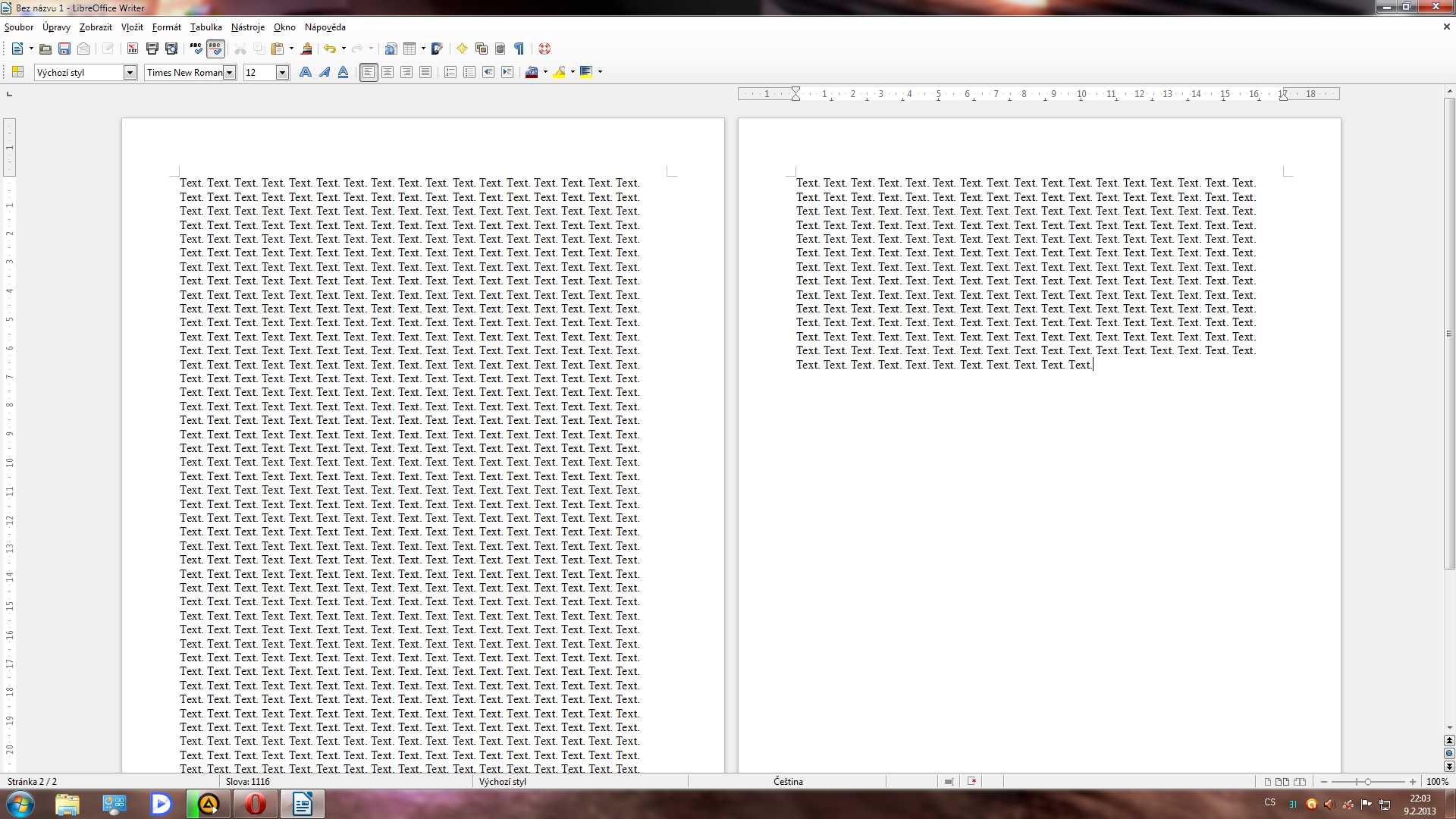
Task: Click the Slova: 1116 word count
Action: [x=247, y=781]
